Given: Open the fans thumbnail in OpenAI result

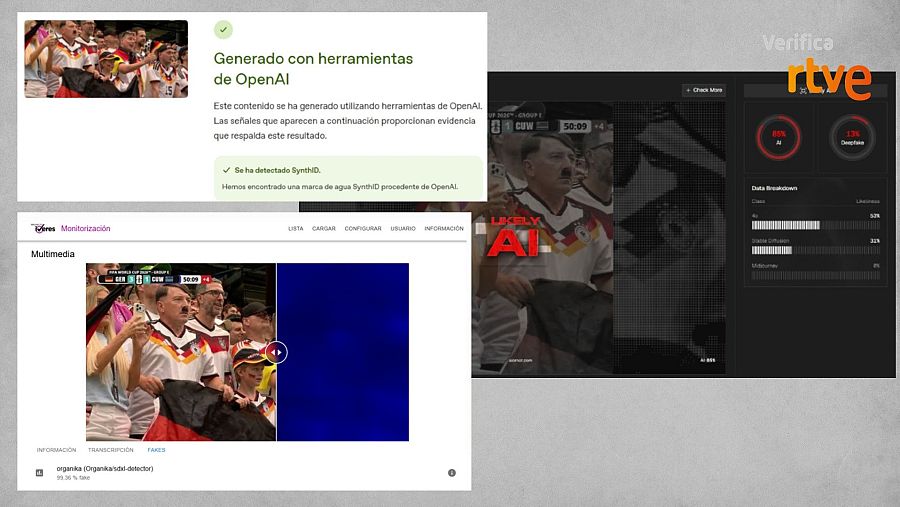Looking at the screenshot, I should [106, 59].
